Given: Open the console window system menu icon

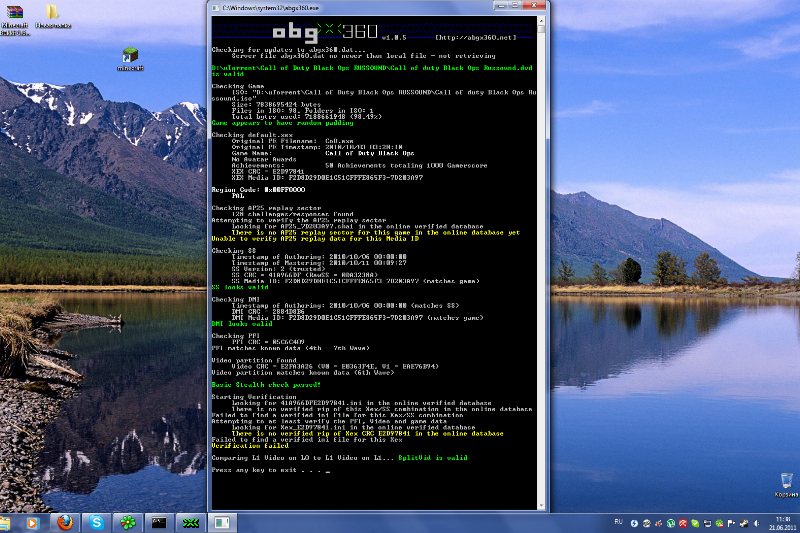Looking at the screenshot, I should (215, 7).
